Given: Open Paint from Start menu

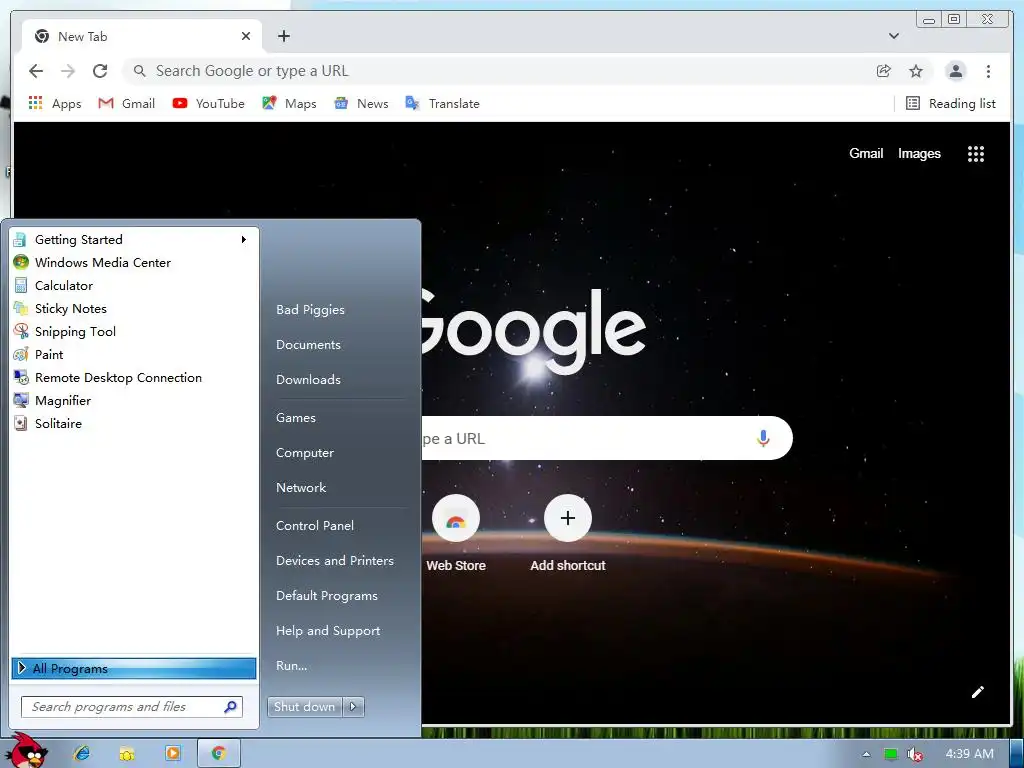Looking at the screenshot, I should (x=133, y=355).
